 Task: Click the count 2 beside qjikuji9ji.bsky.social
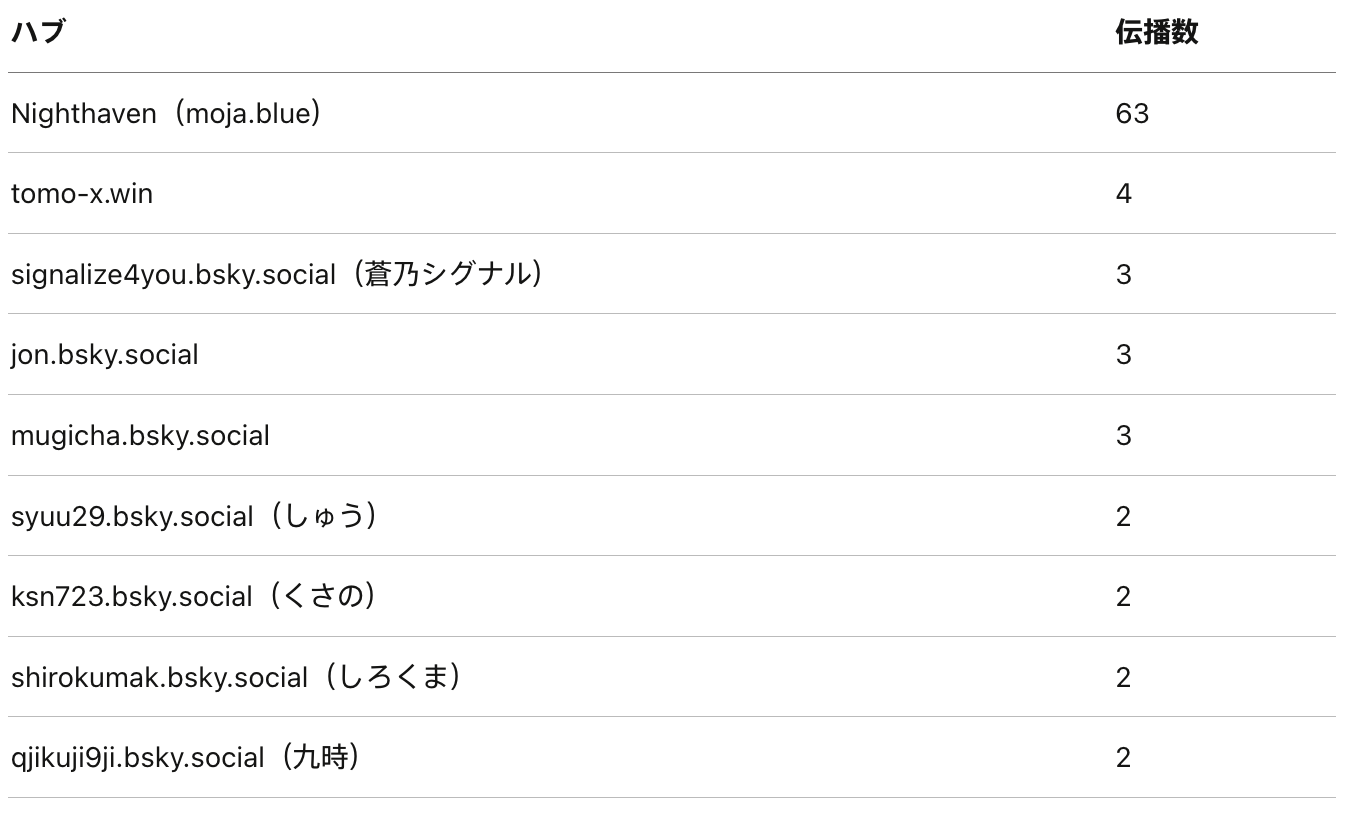tap(1124, 758)
